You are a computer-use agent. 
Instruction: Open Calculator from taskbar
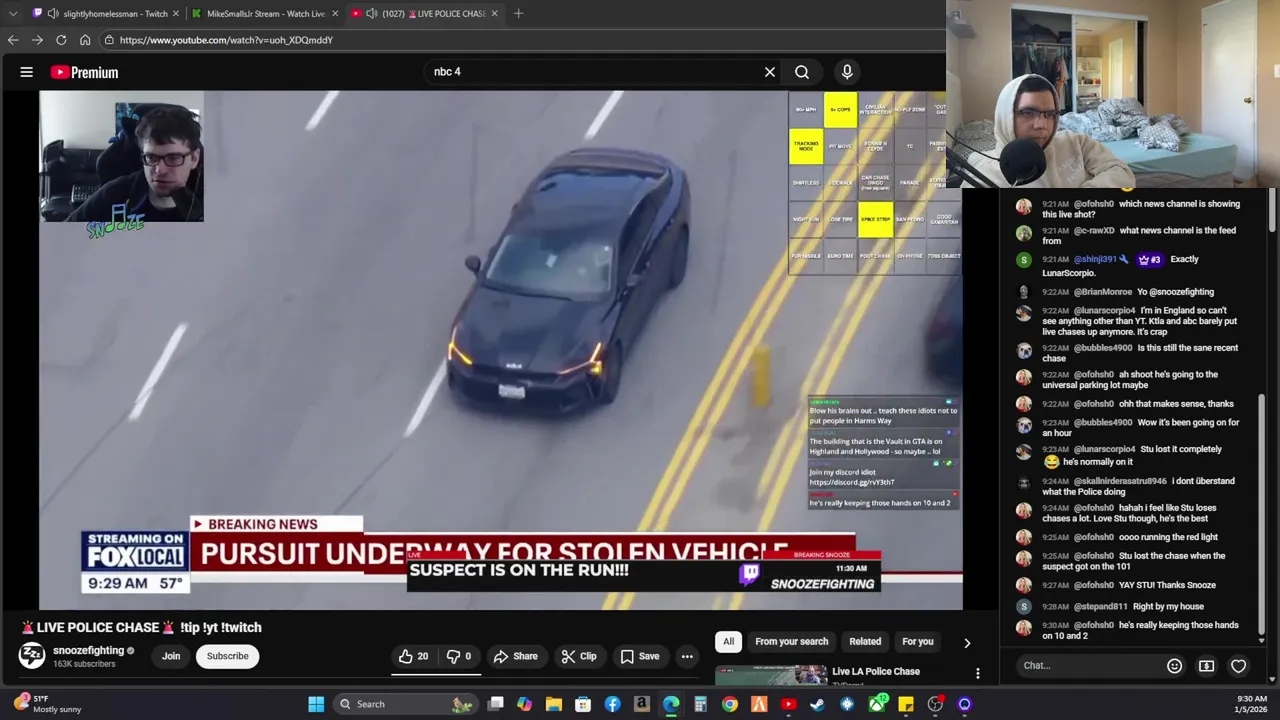[700, 704]
